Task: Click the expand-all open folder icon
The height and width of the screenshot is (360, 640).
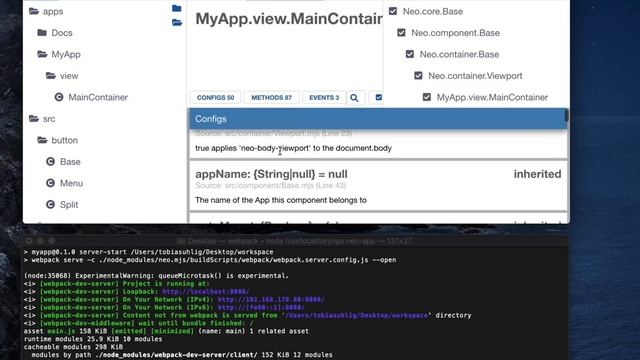Action: pos(177,22)
